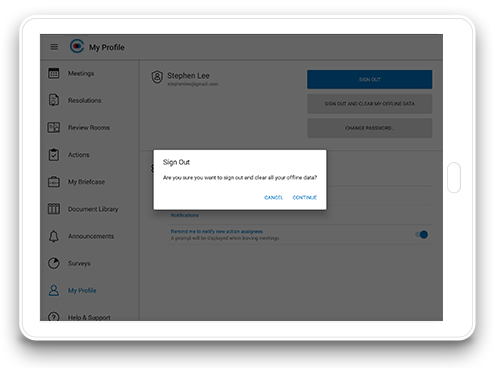
Task: Go to Resolutions in the sidebar
Action: [84, 100]
